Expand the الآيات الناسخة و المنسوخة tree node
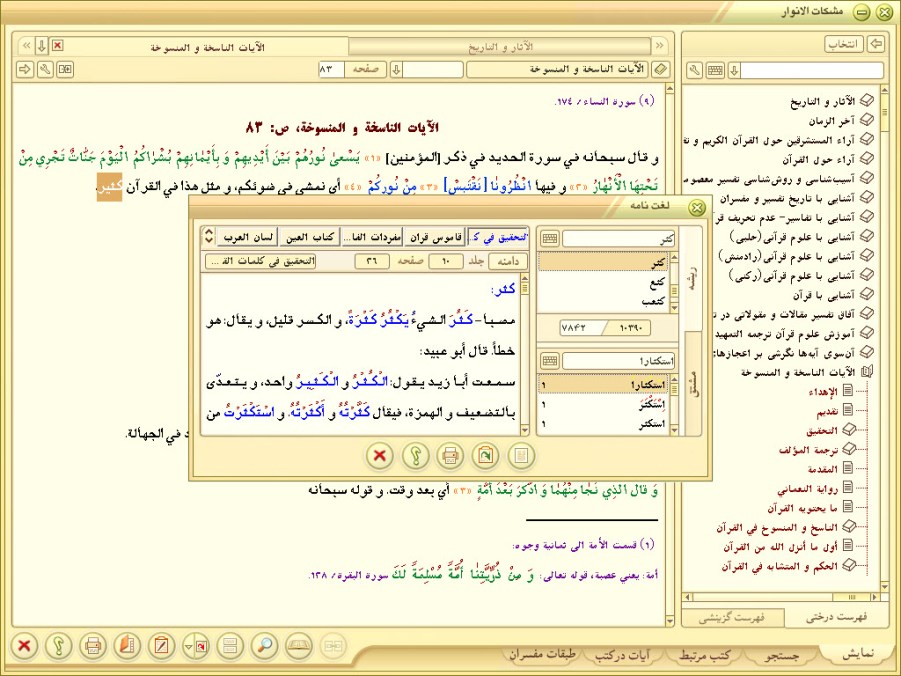Viewport: 901px width, 676px height. pyautogui.click(x=865, y=372)
